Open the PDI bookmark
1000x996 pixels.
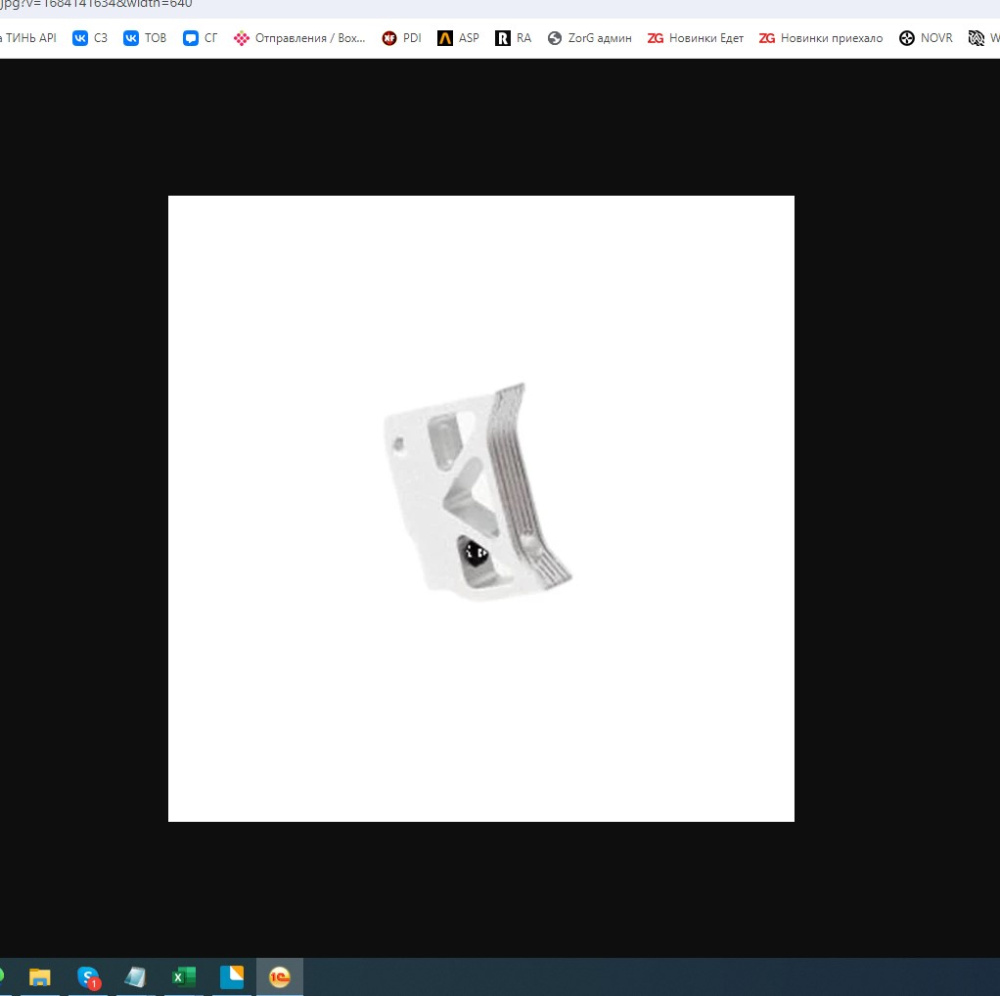coord(402,38)
